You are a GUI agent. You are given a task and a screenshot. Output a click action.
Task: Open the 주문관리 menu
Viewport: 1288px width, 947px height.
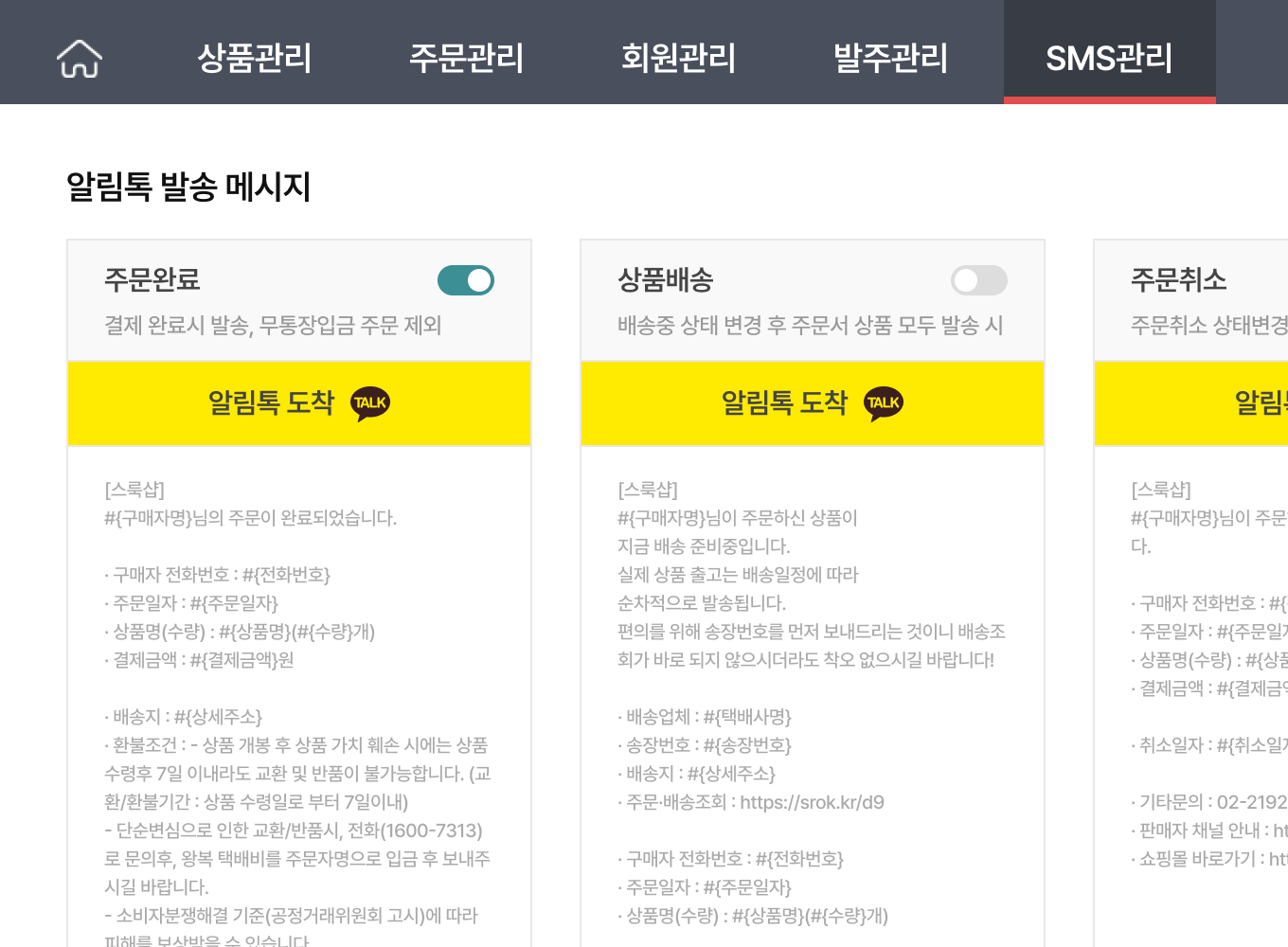[466, 59]
